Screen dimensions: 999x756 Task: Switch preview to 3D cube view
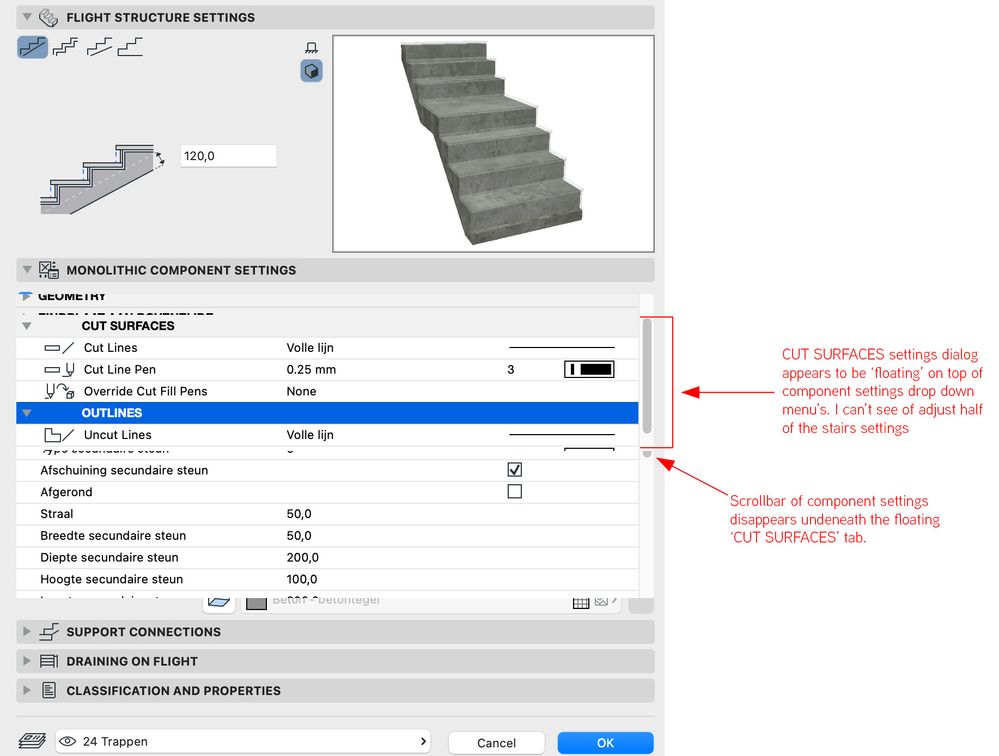[x=312, y=71]
